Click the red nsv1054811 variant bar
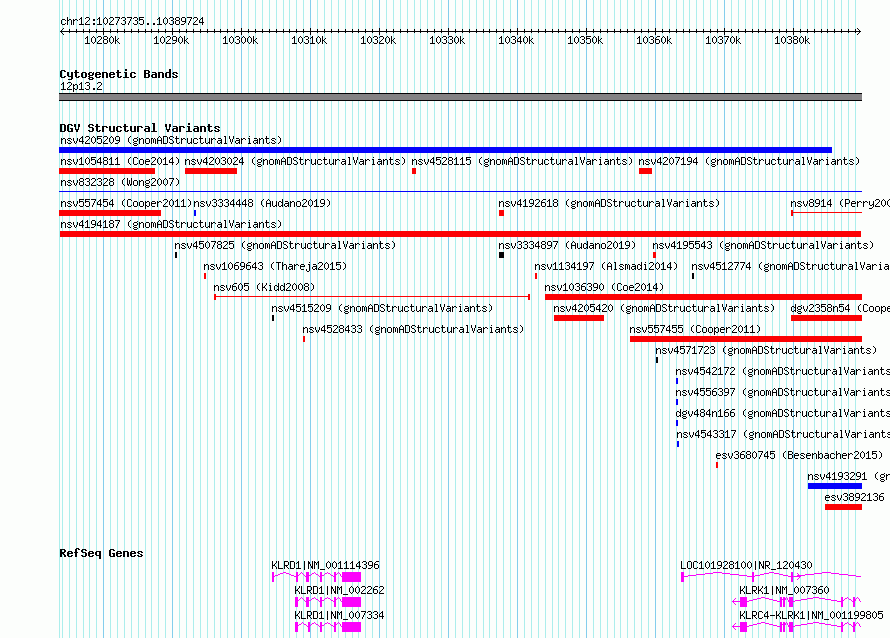Image resolution: width=890 pixels, height=638 pixels. click(107, 171)
